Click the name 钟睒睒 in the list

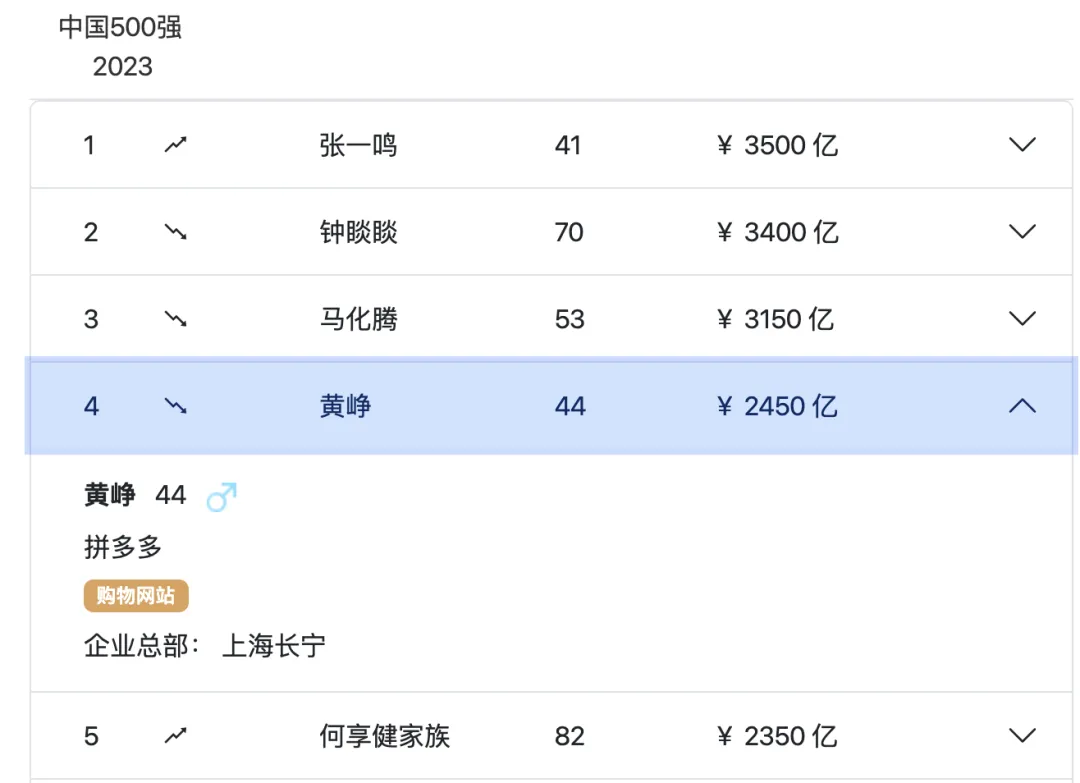358,232
